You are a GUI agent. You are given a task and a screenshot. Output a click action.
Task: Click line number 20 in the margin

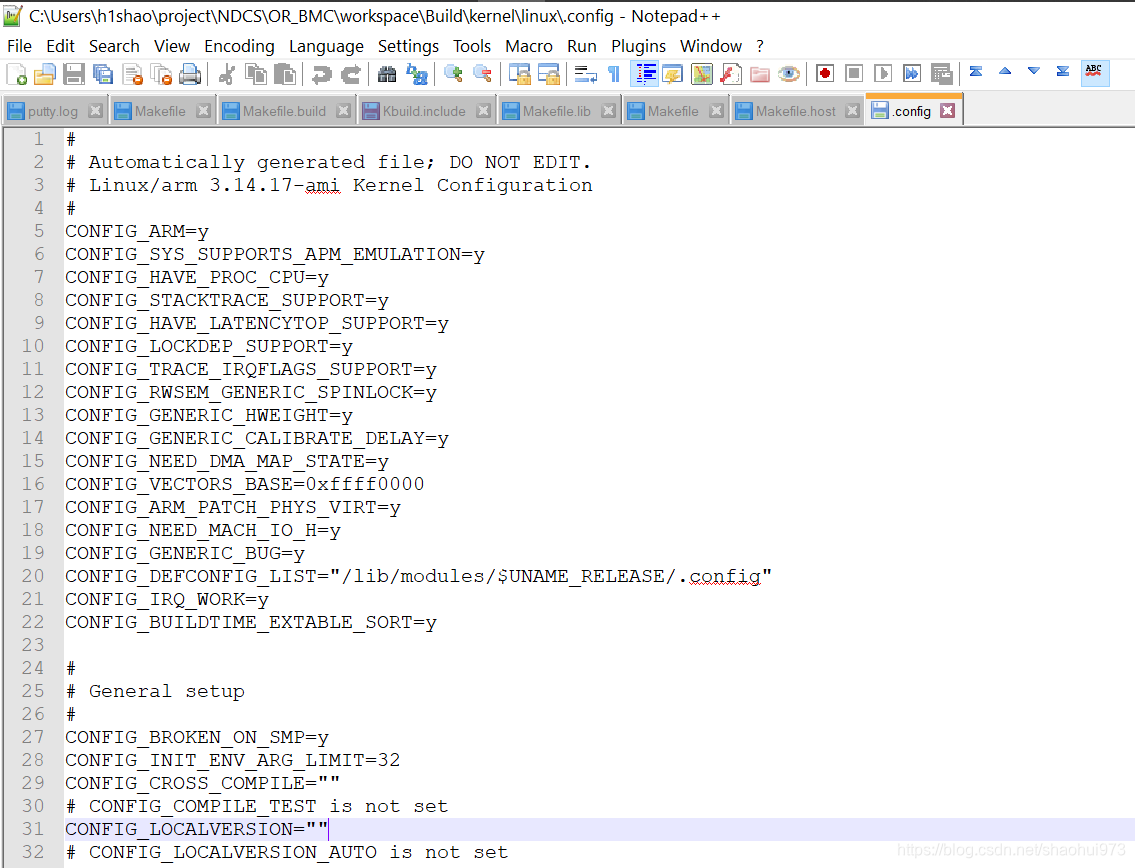(32, 576)
